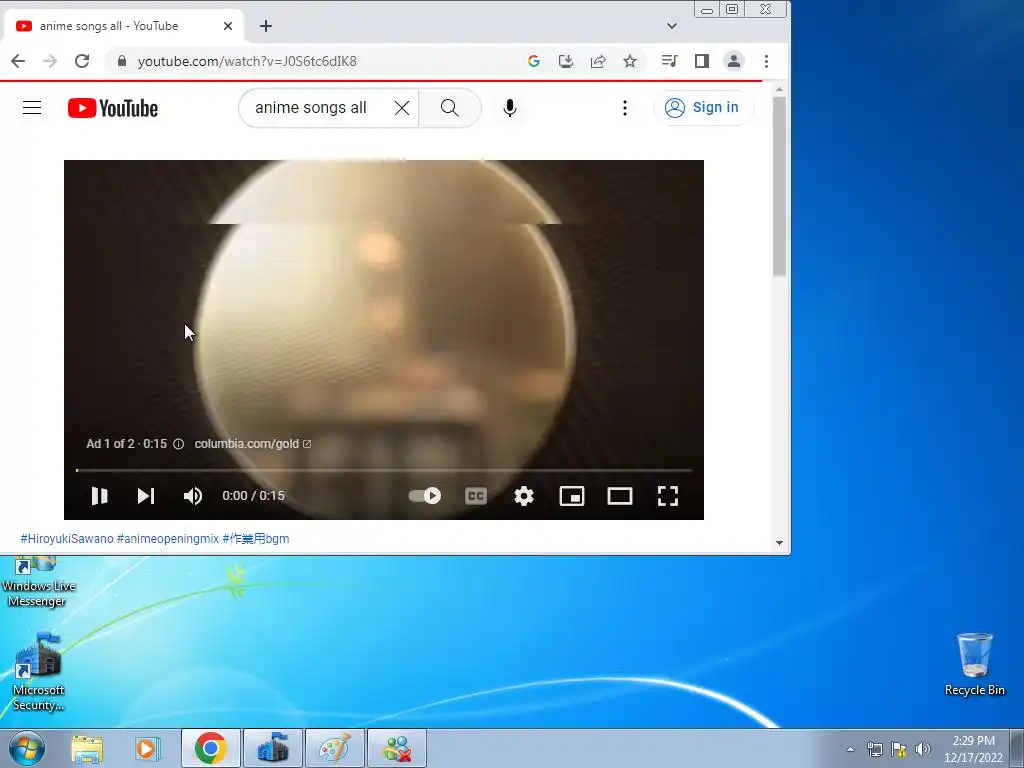Click the Google icon in address bar
This screenshot has width=1024, height=768.
pyautogui.click(x=534, y=61)
